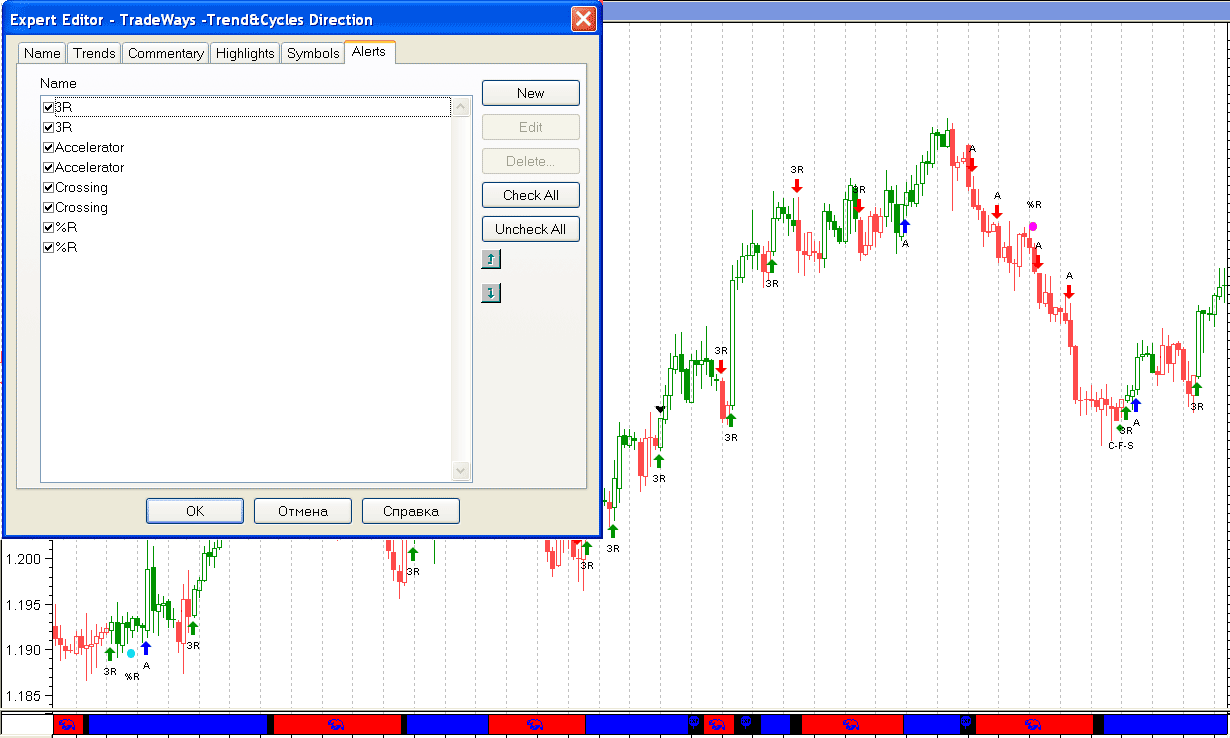The height and width of the screenshot is (738, 1230).
Task: Click the Uncheck All button
Action: click(x=531, y=229)
